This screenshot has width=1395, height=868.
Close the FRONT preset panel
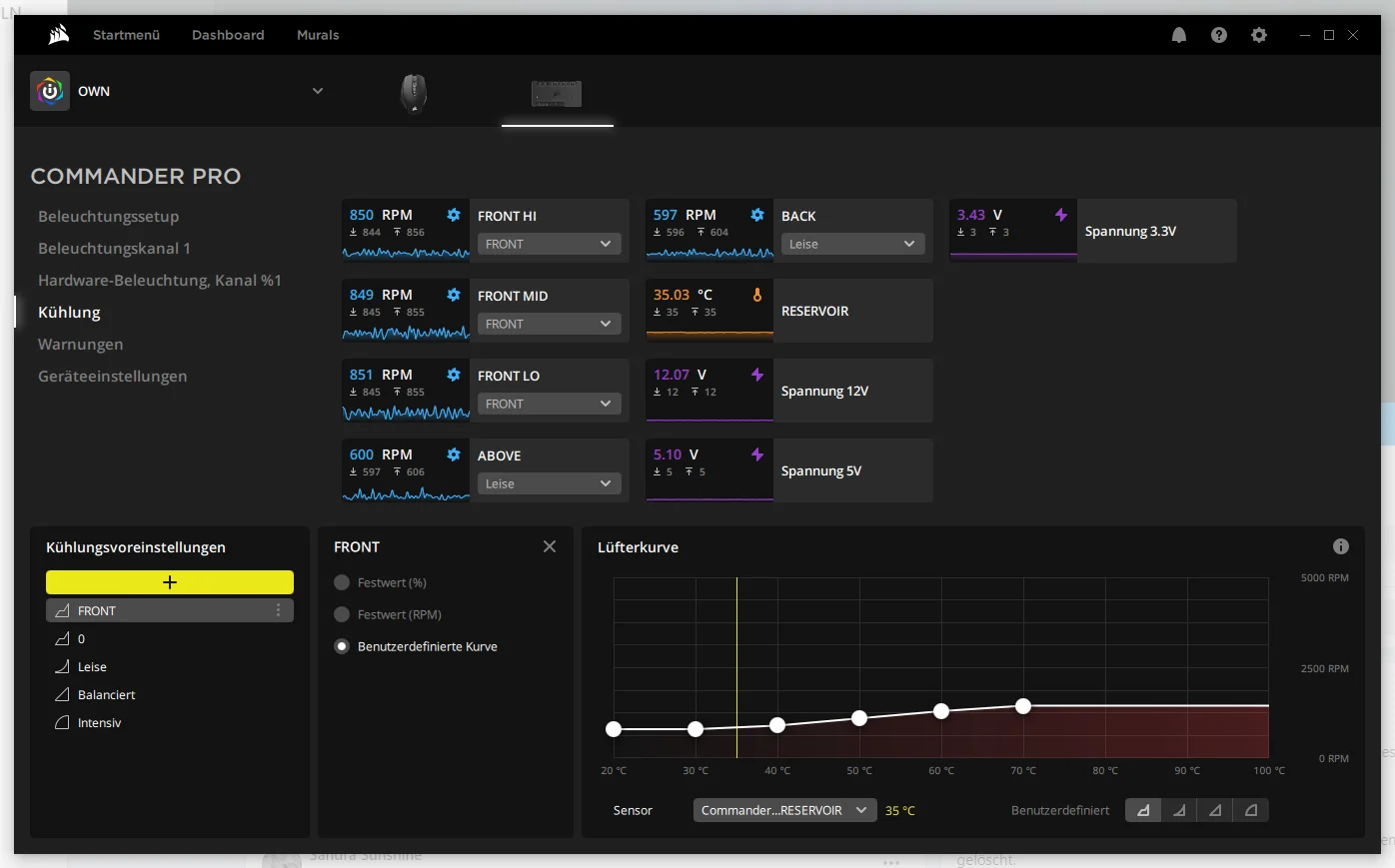click(550, 546)
